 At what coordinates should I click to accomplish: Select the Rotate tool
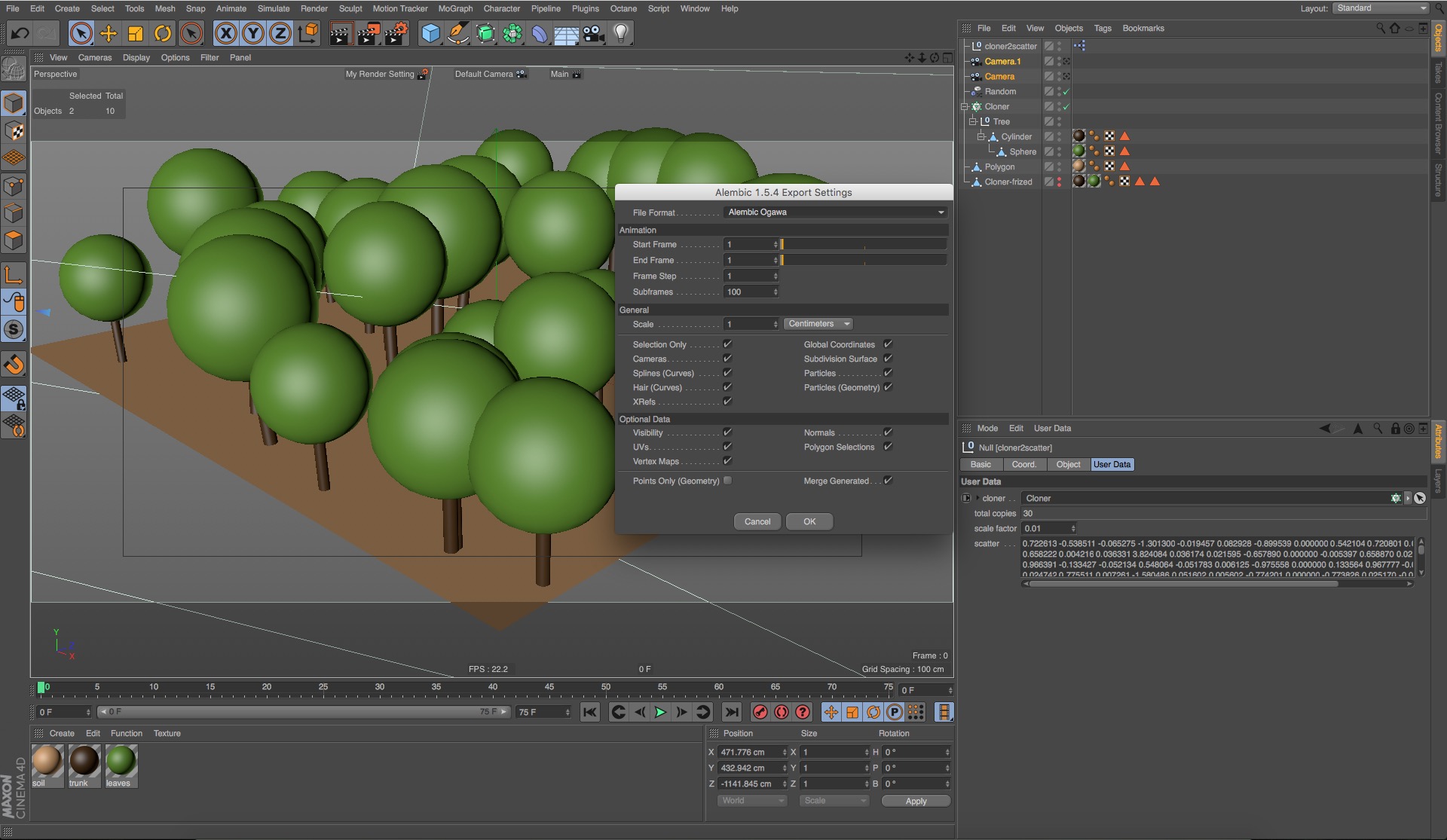(x=163, y=33)
